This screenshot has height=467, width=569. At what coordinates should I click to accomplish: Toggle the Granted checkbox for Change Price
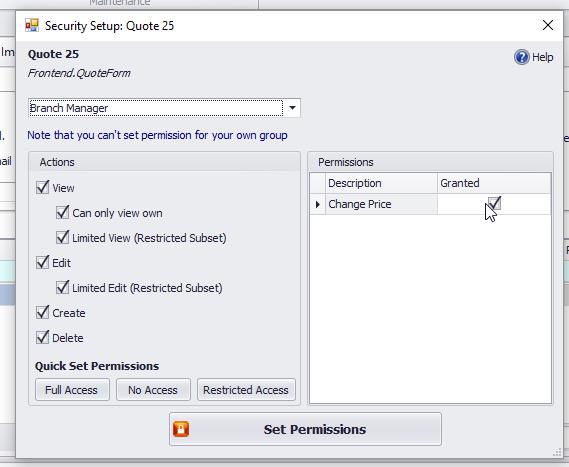pyautogui.click(x=494, y=203)
